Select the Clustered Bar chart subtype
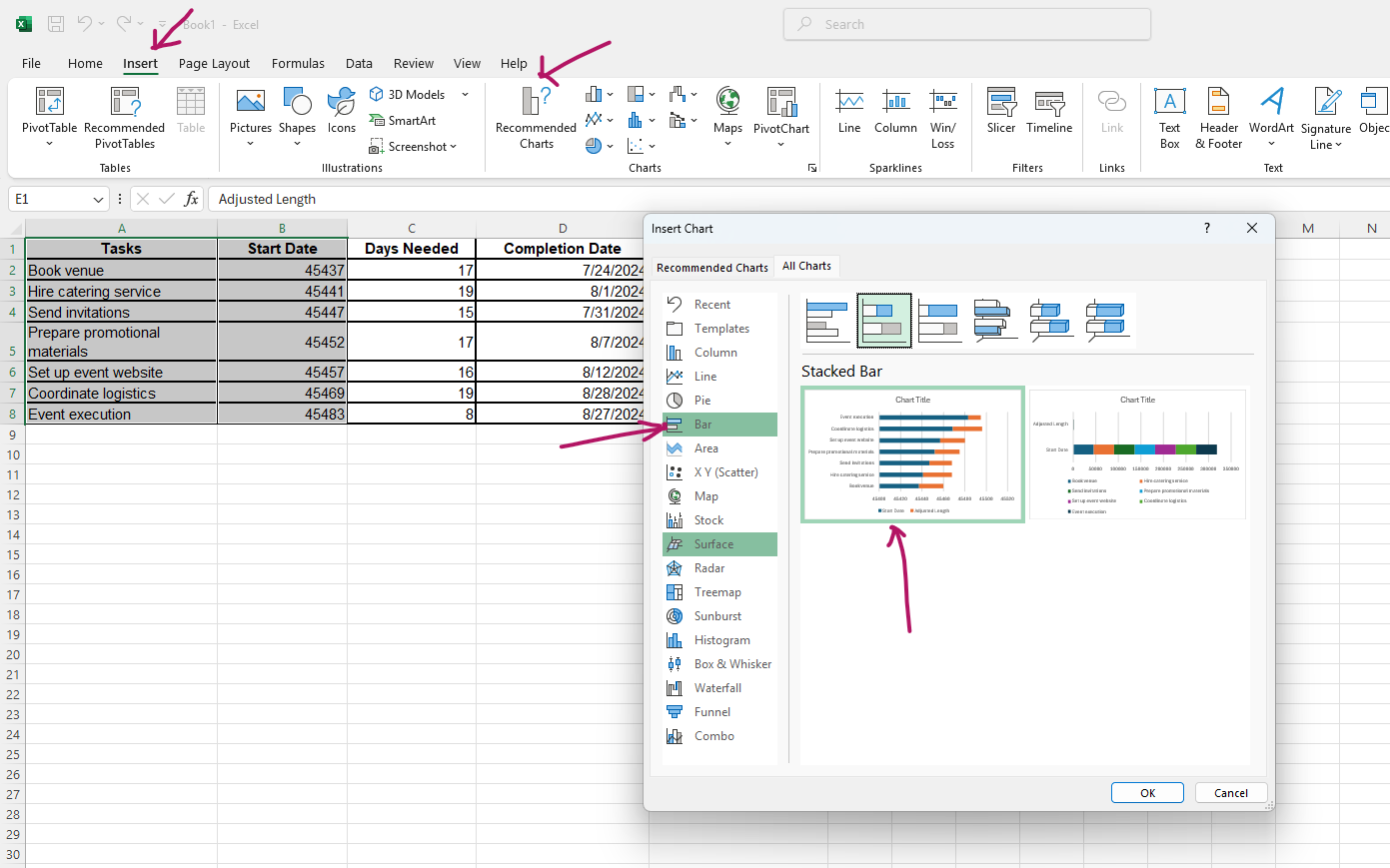Screen dimensions: 1390x868 827,320
